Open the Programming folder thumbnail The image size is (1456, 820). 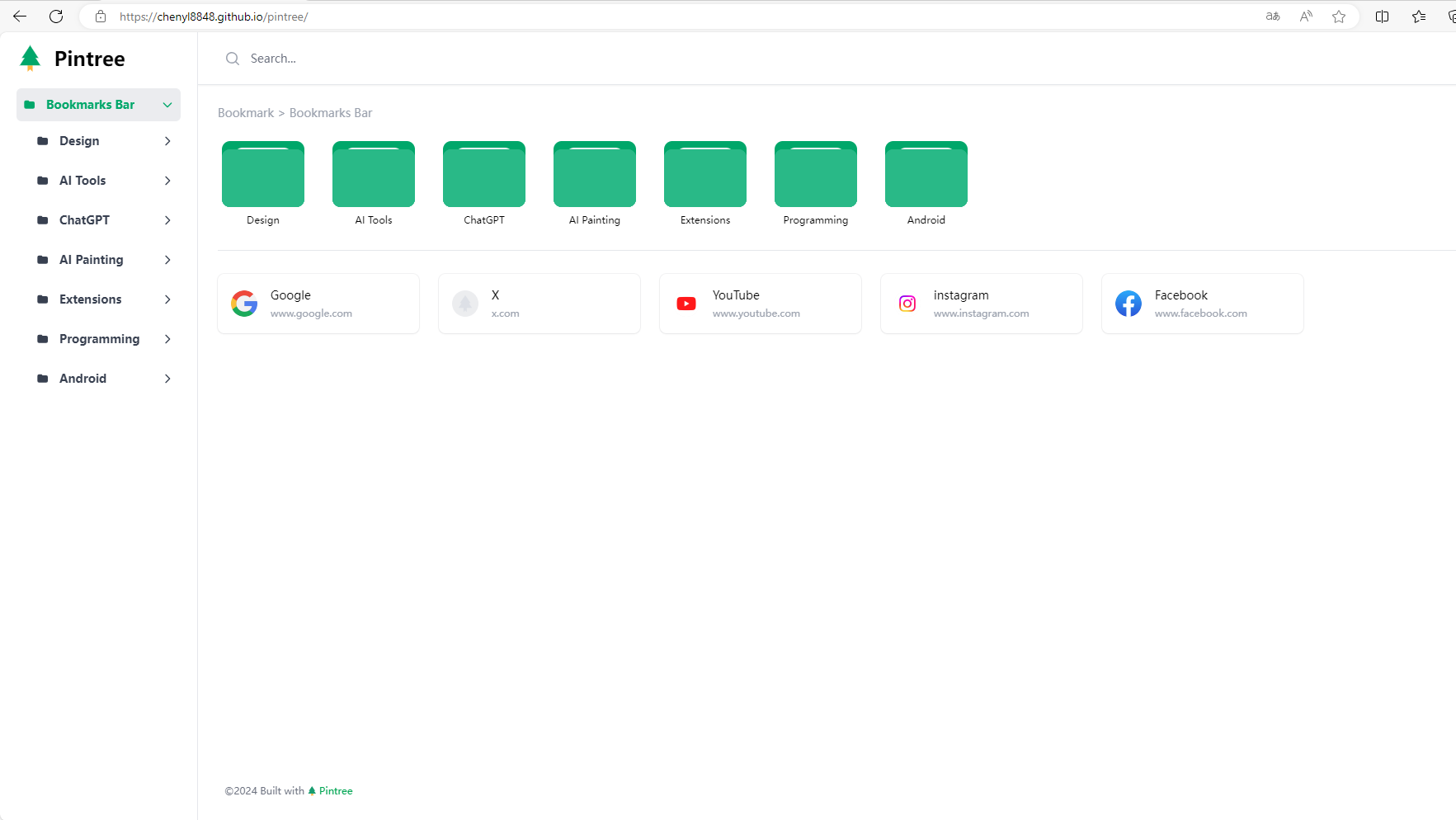click(x=816, y=174)
